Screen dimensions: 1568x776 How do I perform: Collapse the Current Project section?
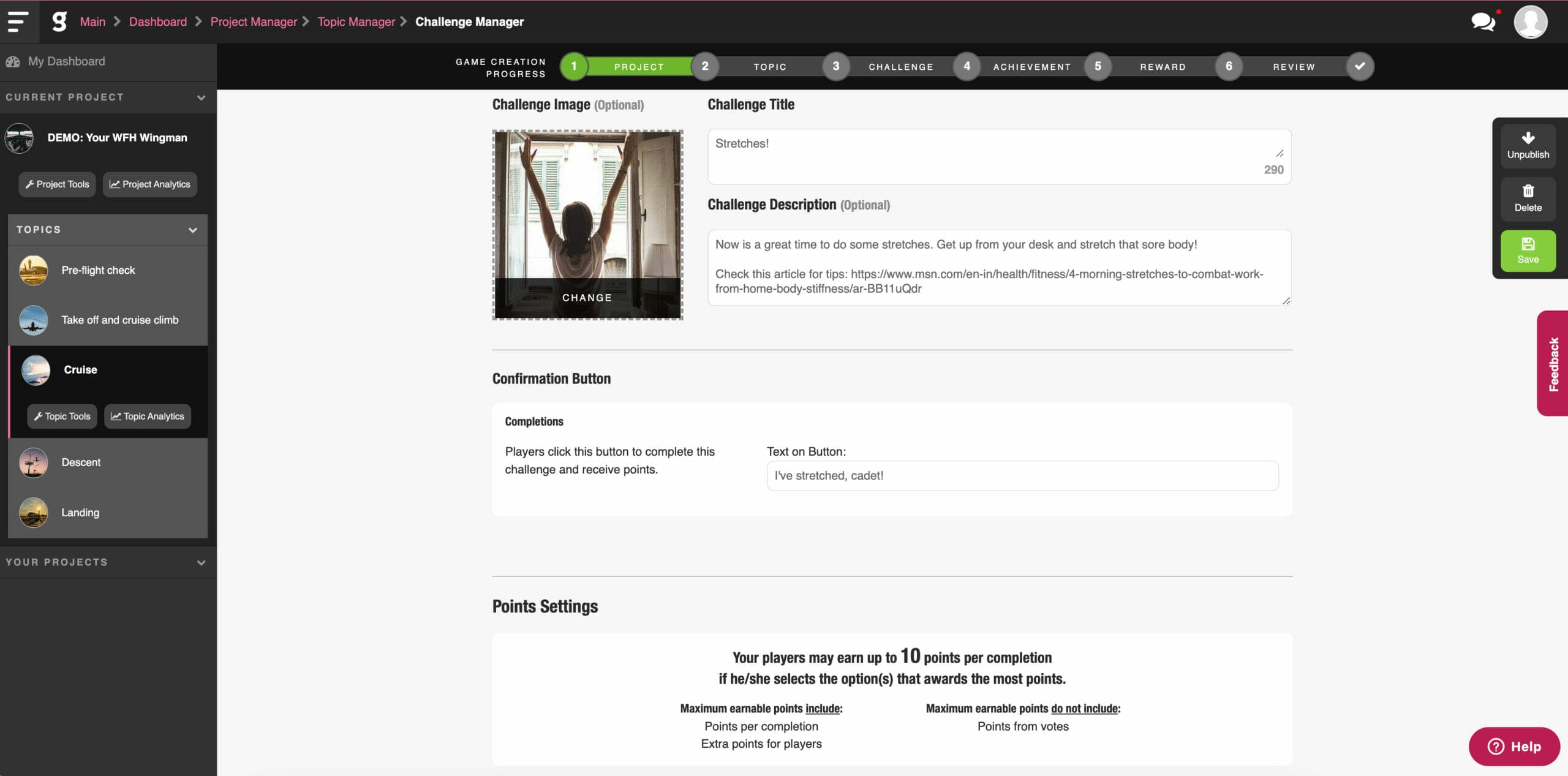tap(201, 97)
